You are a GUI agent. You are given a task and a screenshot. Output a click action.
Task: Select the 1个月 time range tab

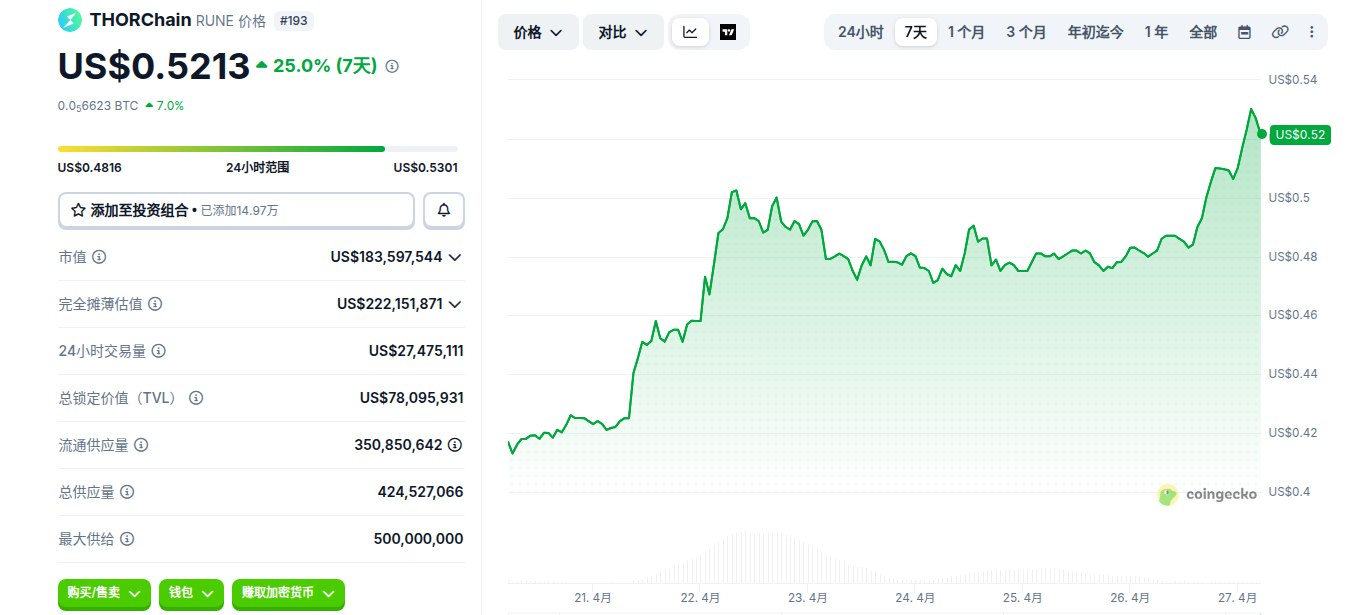point(966,32)
